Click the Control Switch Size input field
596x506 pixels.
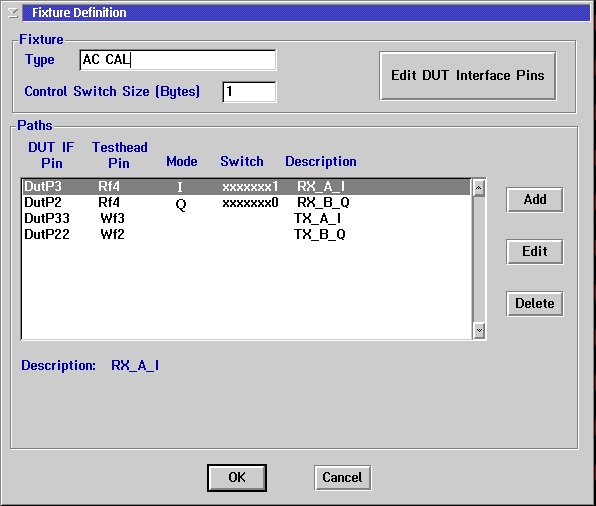click(x=249, y=92)
